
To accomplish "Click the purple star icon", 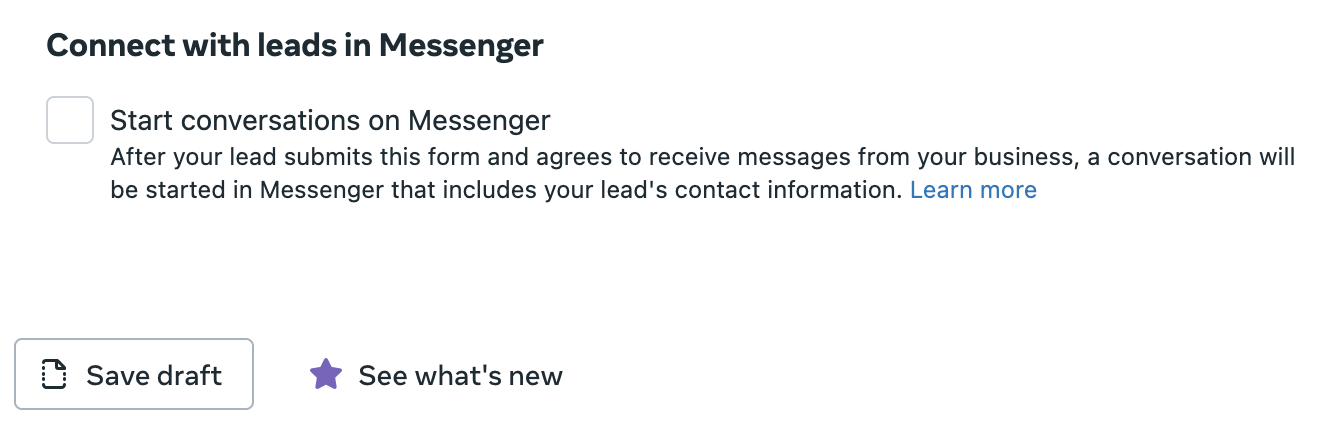I will 326,375.
